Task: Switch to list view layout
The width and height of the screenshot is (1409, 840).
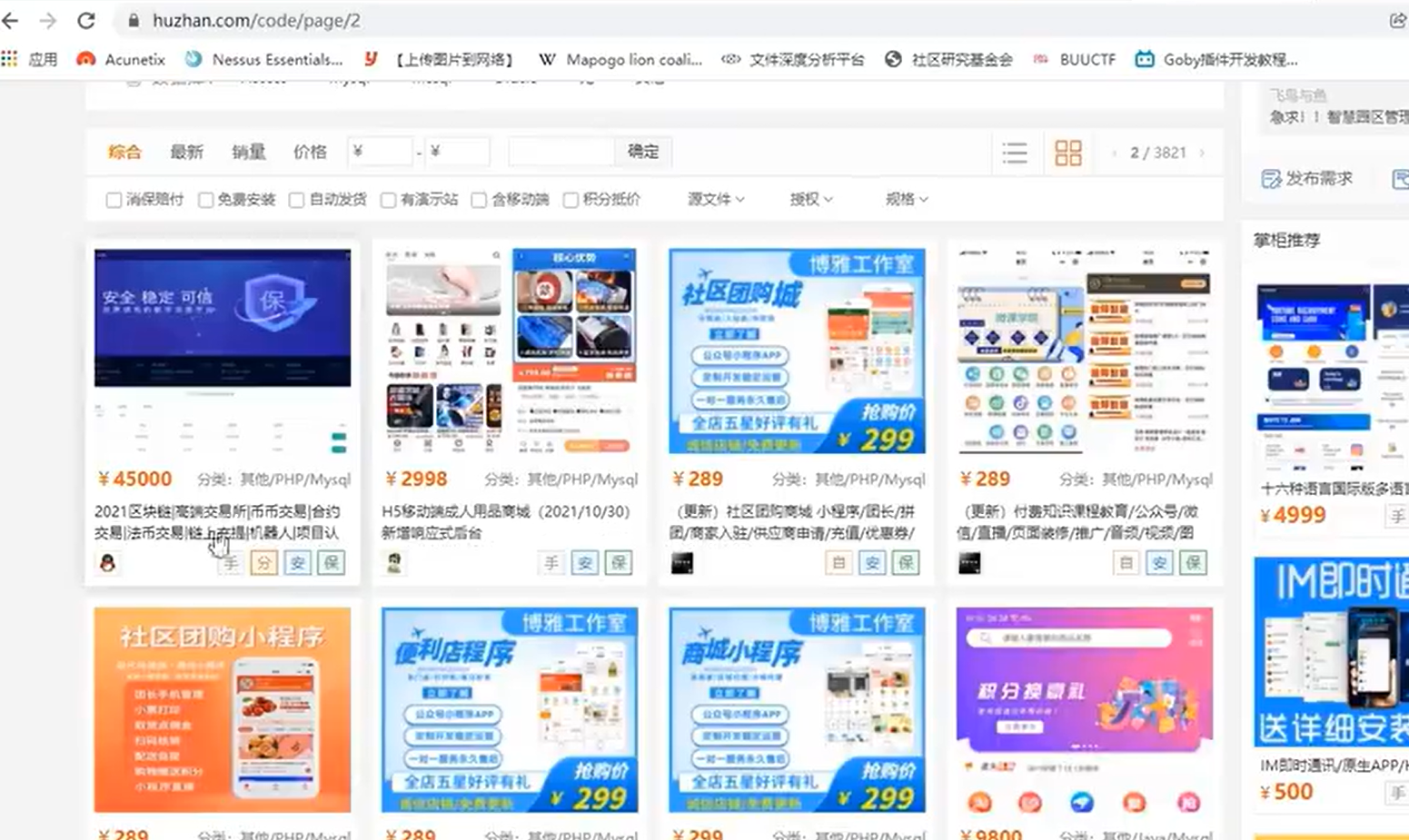Action: (x=1014, y=153)
